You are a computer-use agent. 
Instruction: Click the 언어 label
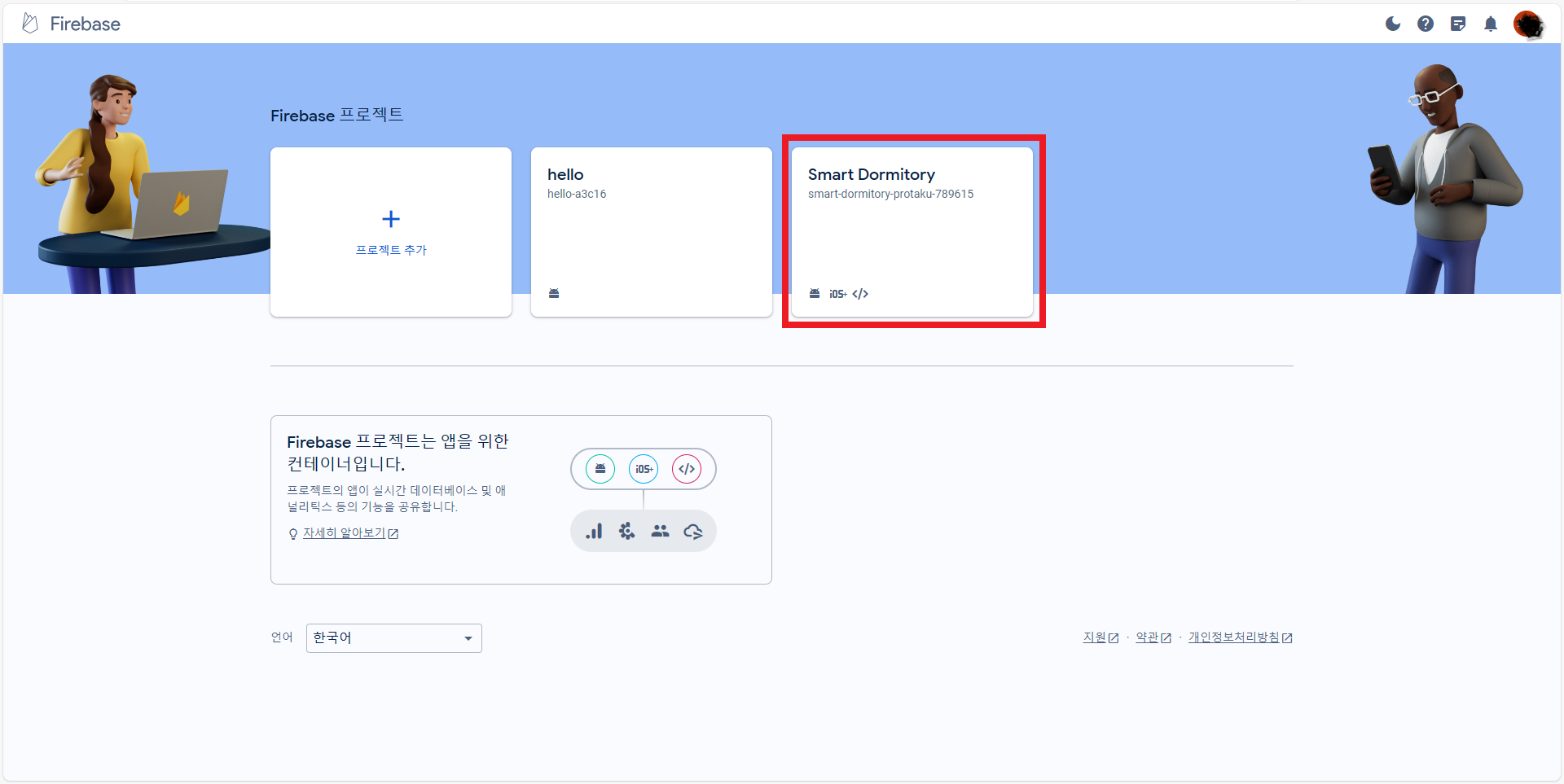[x=282, y=637]
